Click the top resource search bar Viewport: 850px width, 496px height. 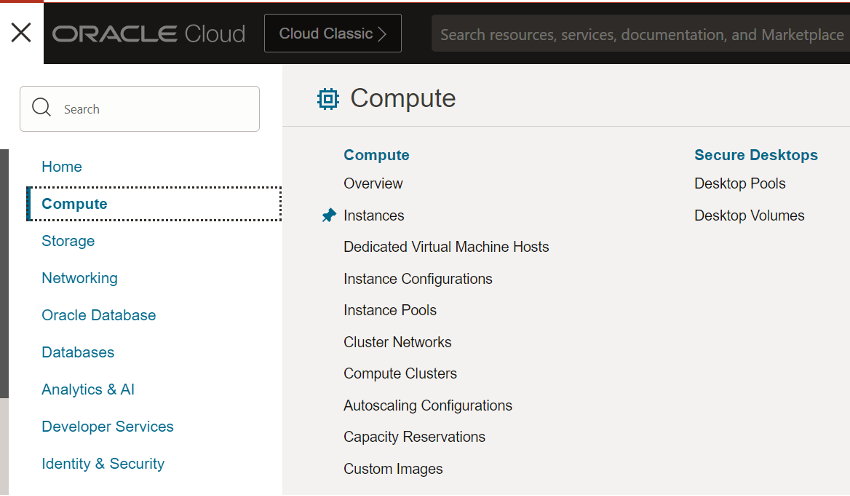click(x=641, y=35)
